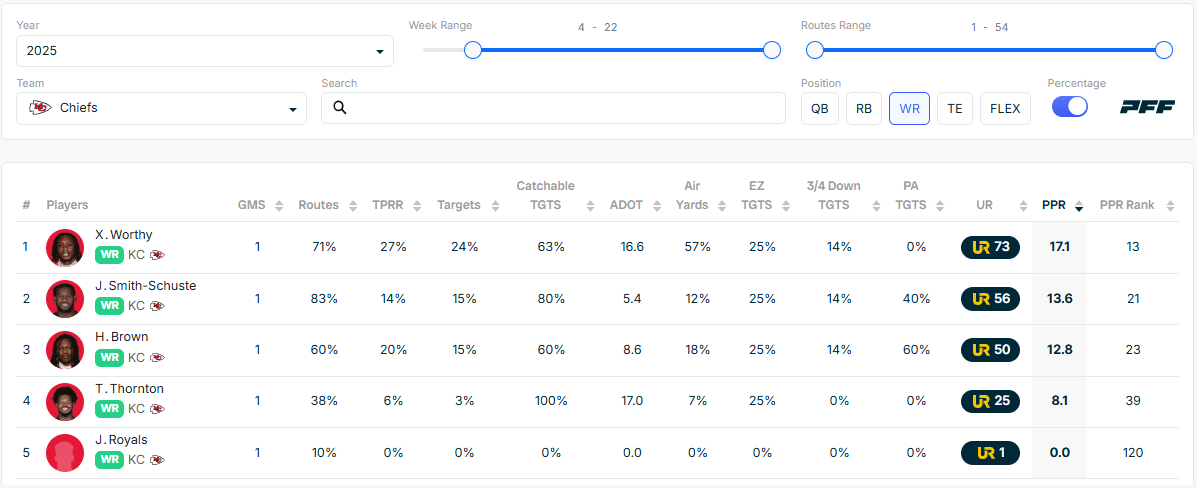Sort by Routes column arrows
1197x488 pixels.
pos(353,206)
